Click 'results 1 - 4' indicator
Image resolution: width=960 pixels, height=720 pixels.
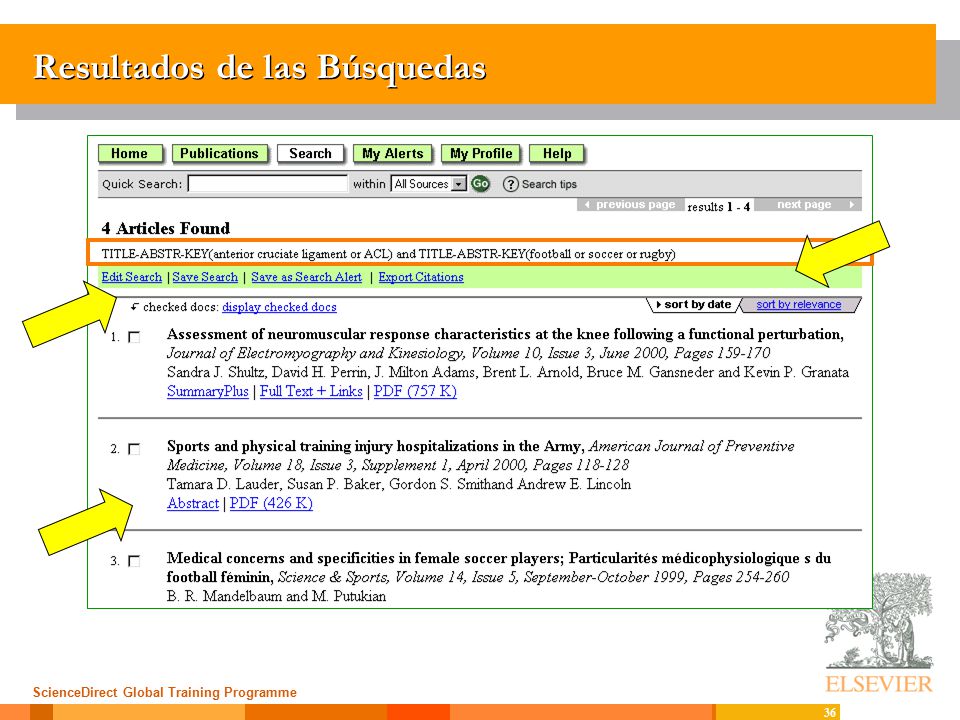click(719, 207)
